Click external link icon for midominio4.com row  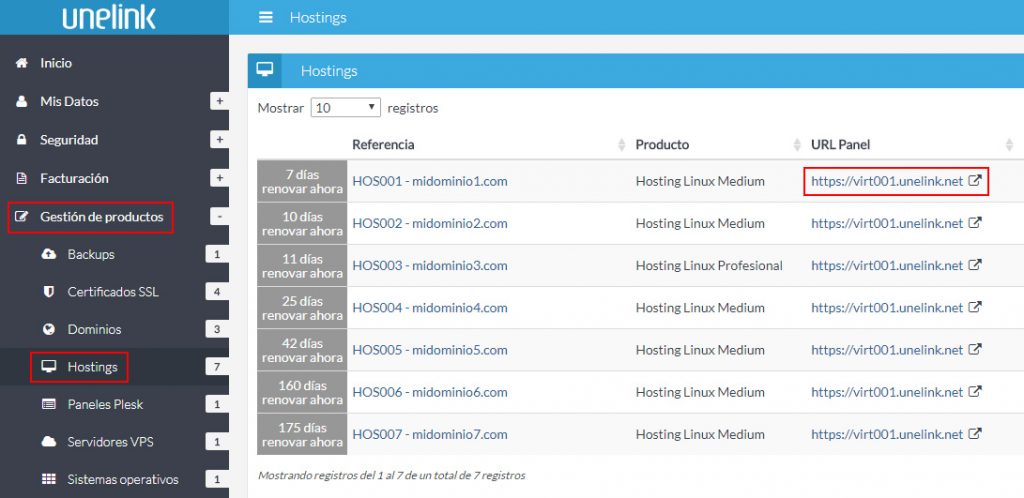tap(974, 307)
